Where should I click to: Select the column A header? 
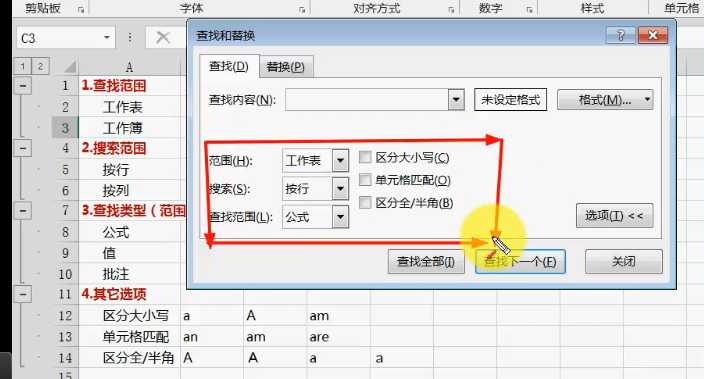click(129, 67)
